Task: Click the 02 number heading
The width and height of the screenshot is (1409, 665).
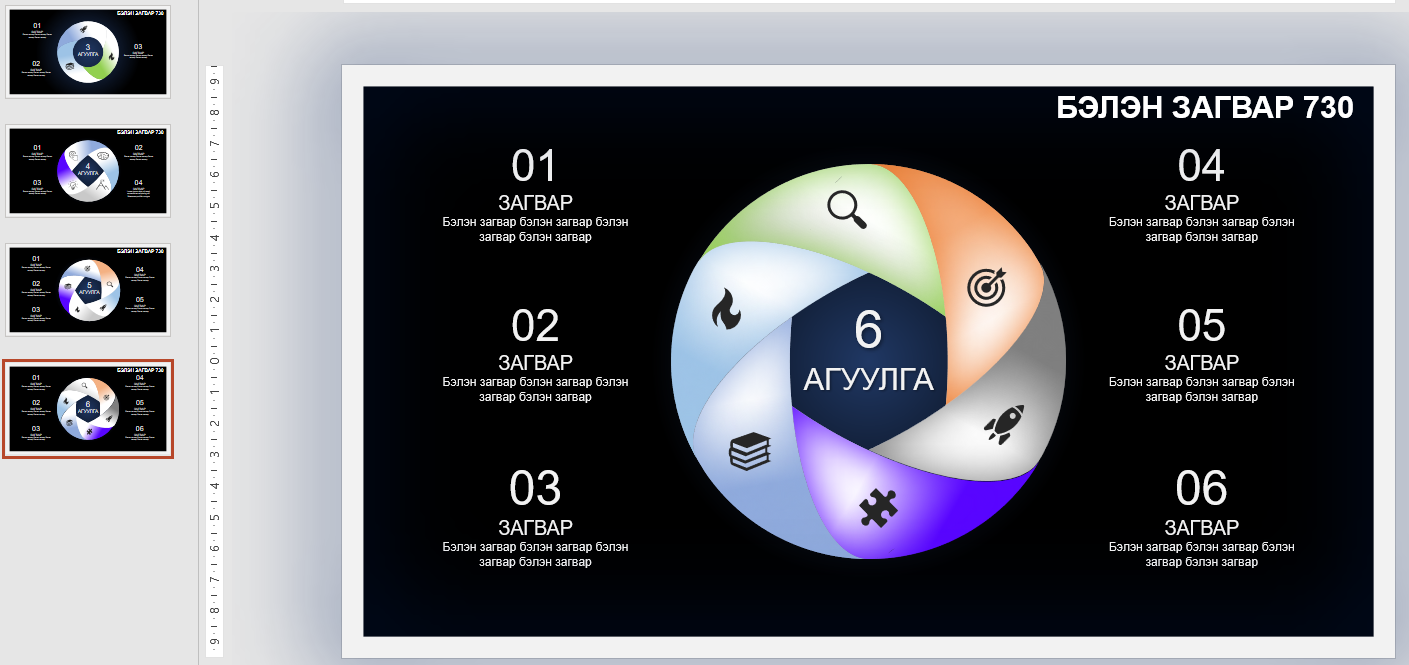Action: pyautogui.click(x=534, y=326)
